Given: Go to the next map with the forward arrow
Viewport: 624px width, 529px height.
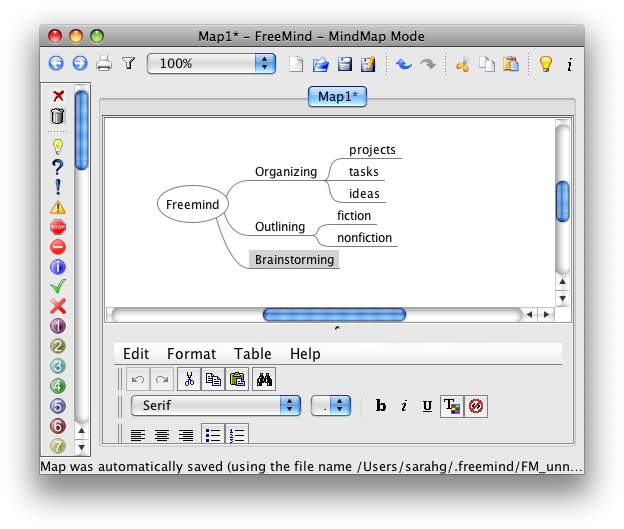Looking at the screenshot, I should click(80, 63).
